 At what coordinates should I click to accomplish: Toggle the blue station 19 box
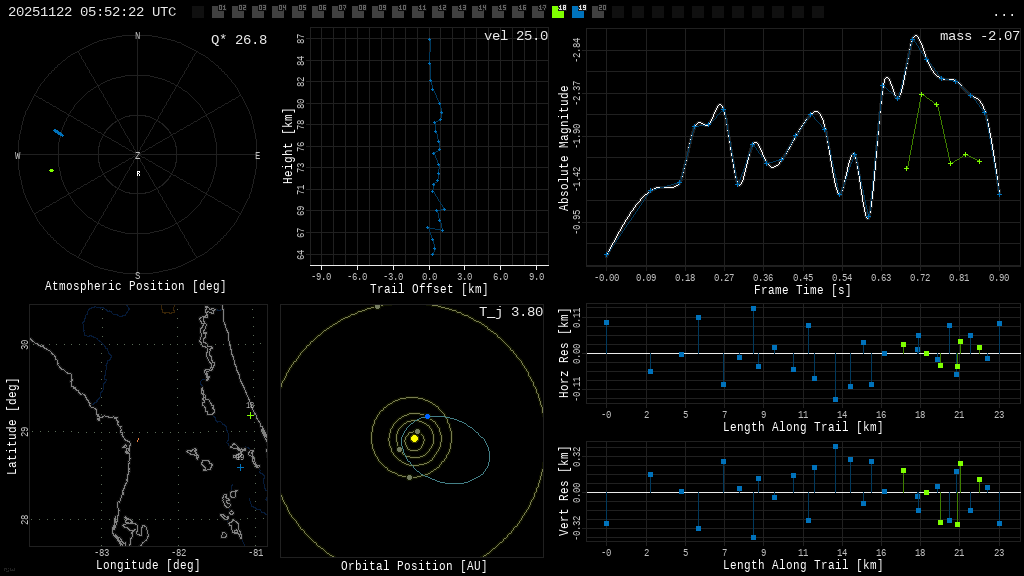click(578, 12)
